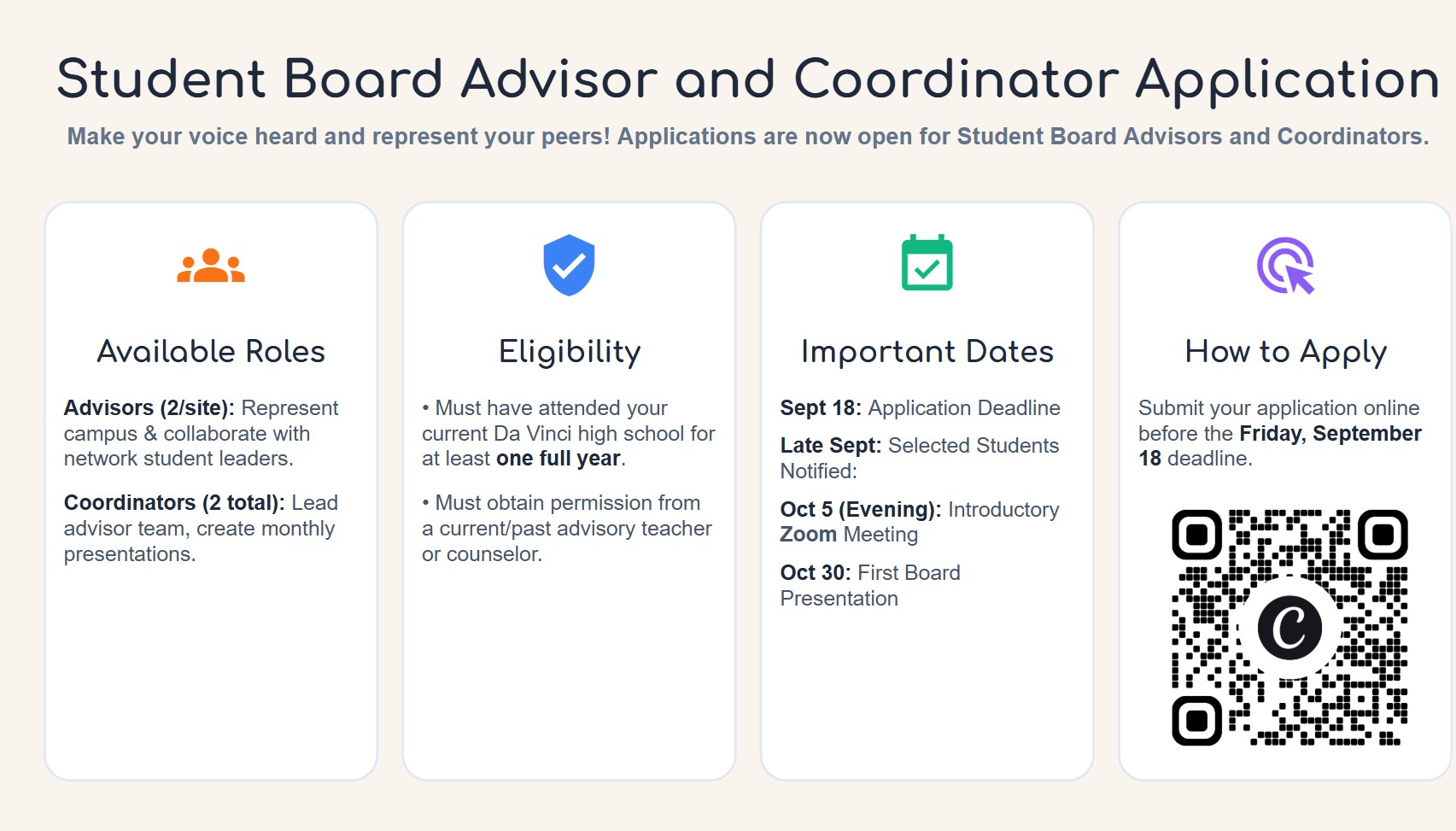
Task: Click the orange people group icon
Action: (211, 266)
